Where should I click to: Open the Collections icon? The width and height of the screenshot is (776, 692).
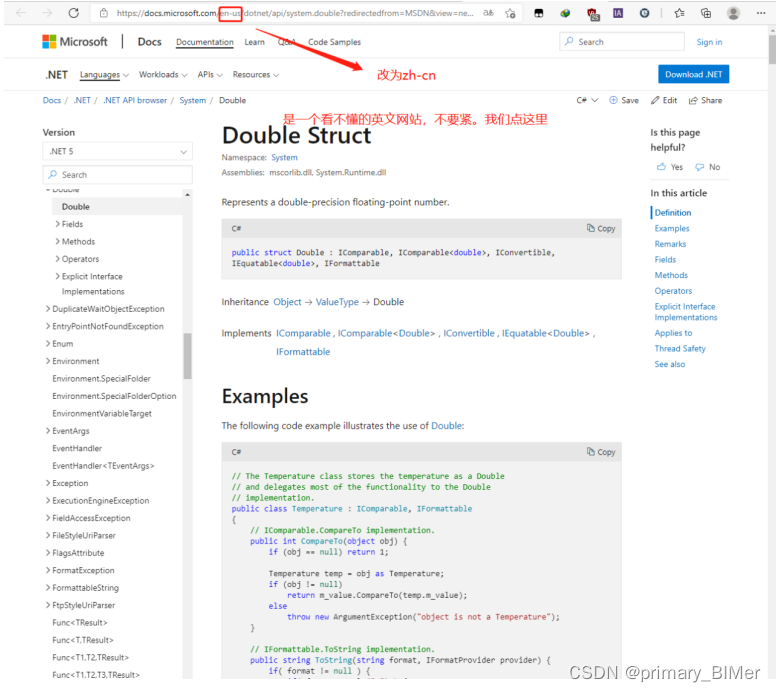coord(706,13)
